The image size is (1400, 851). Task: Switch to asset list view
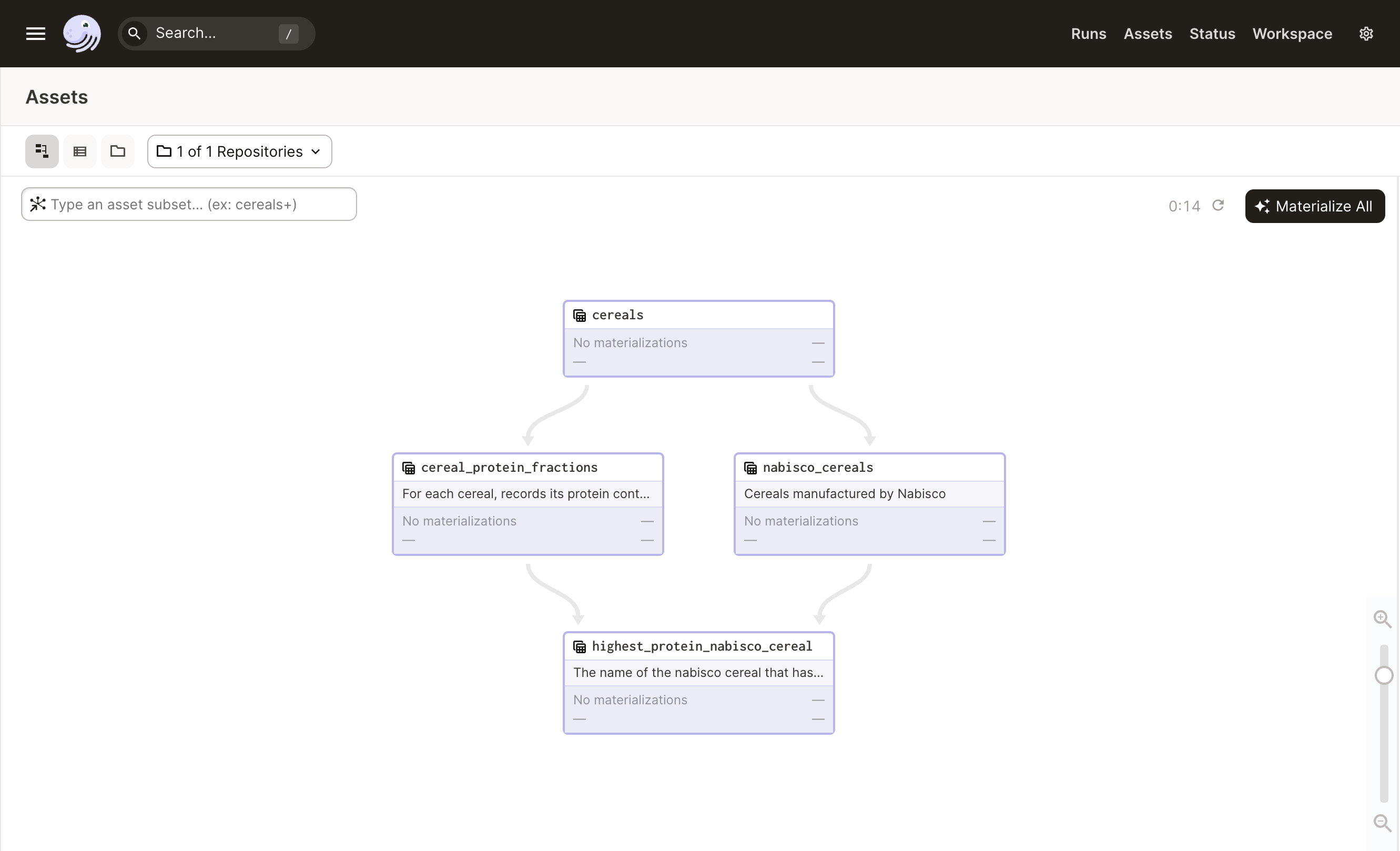point(79,151)
